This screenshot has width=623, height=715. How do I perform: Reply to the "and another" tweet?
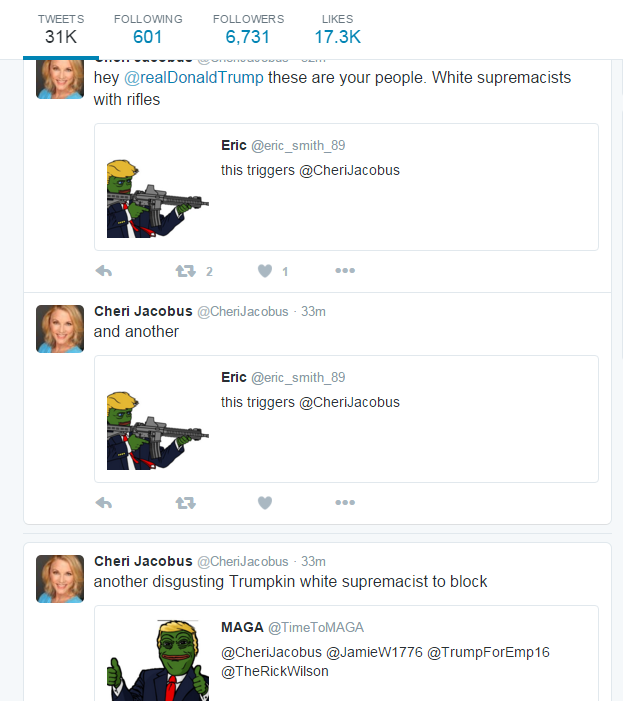(104, 503)
